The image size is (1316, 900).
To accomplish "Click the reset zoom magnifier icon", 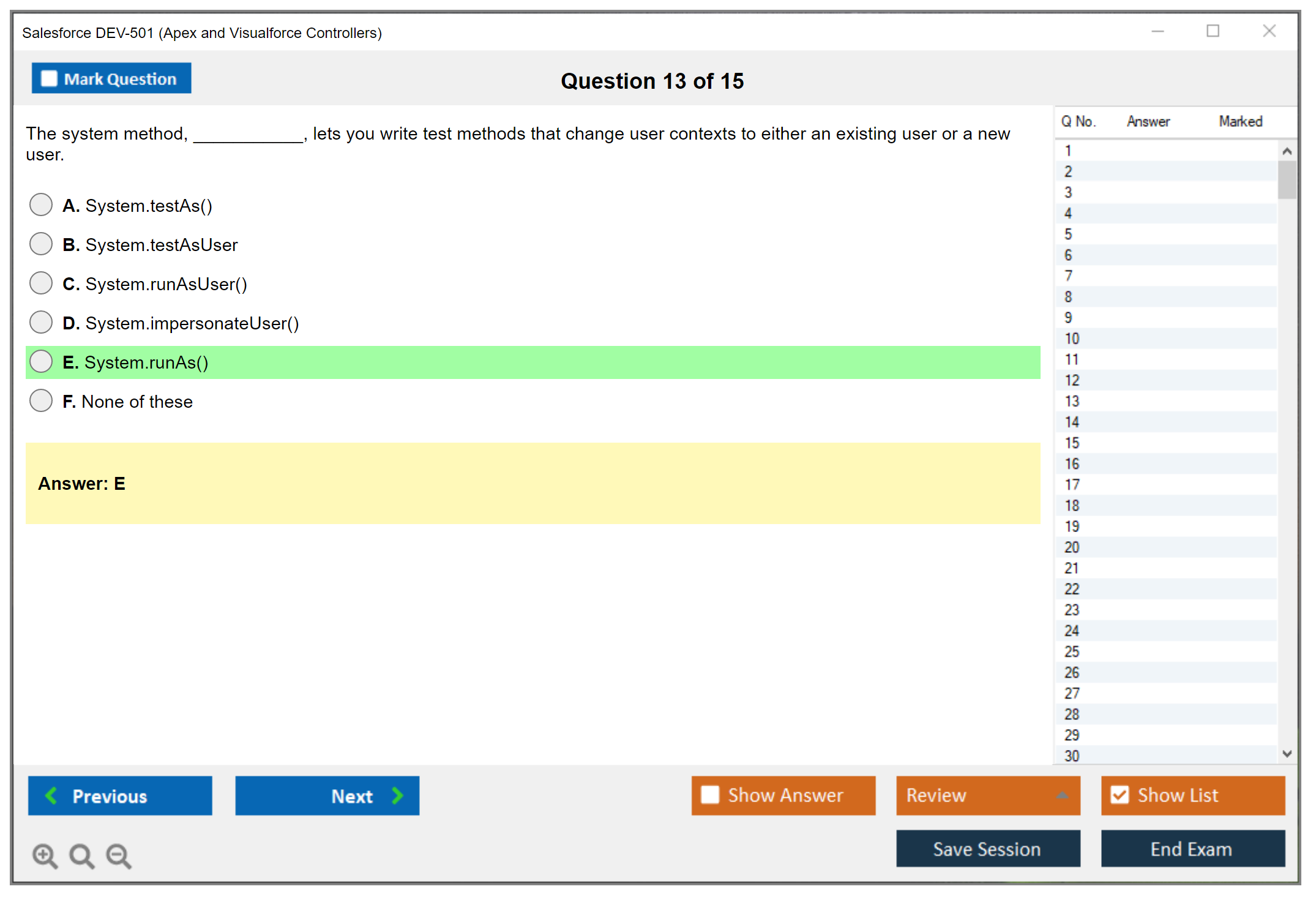I will point(81,855).
